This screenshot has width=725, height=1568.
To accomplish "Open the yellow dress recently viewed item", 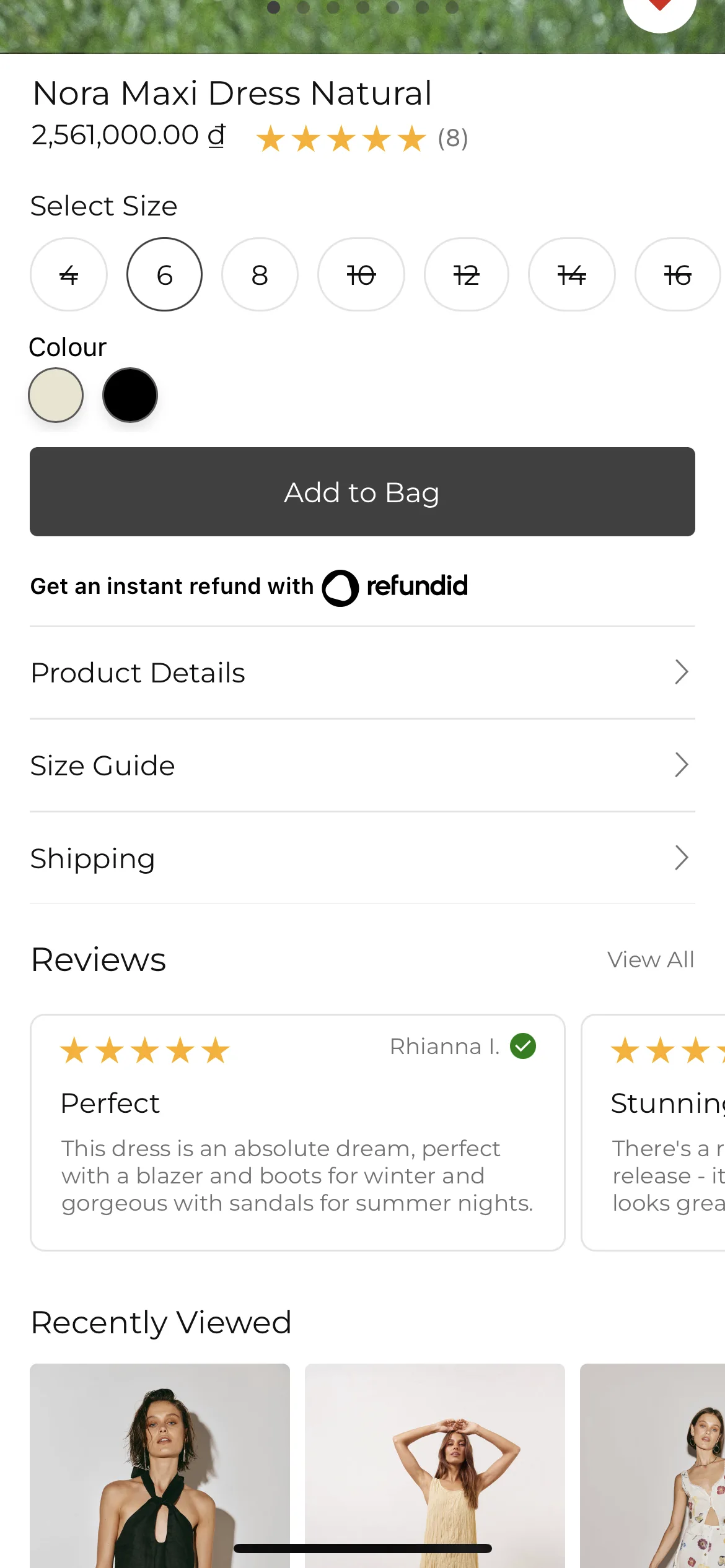I will point(435,1466).
